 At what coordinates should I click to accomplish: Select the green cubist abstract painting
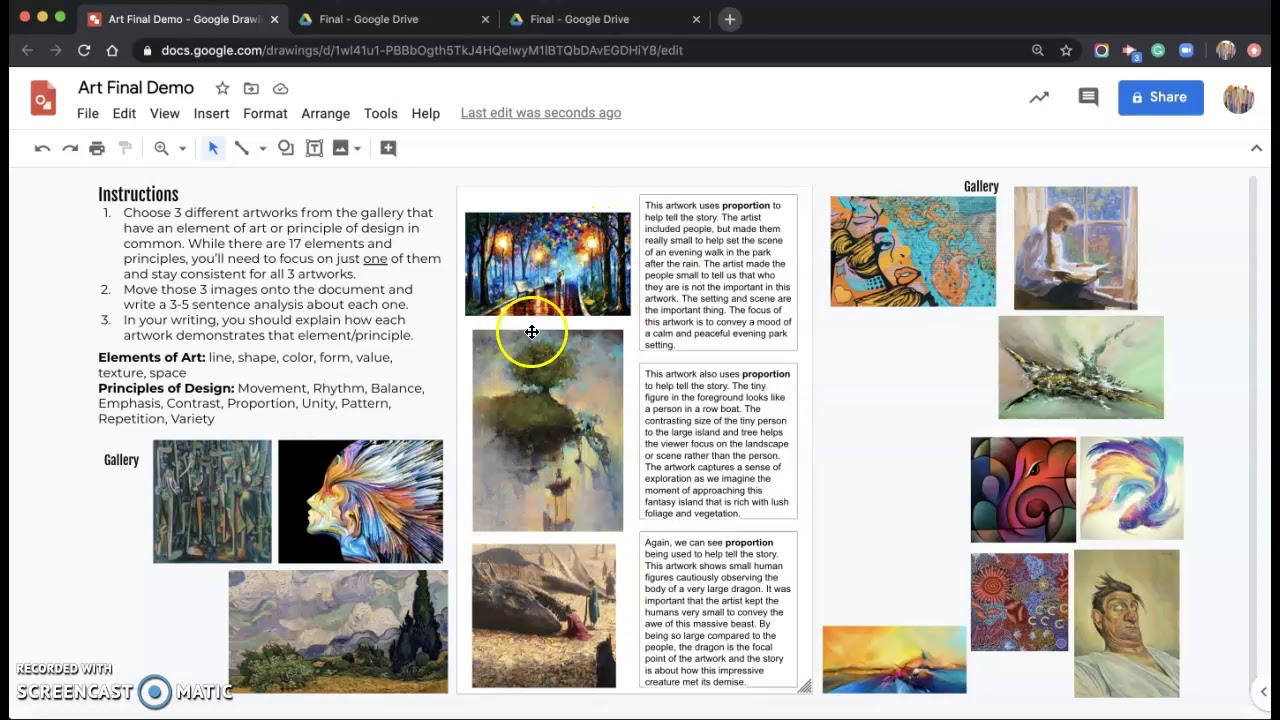(212, 502)
